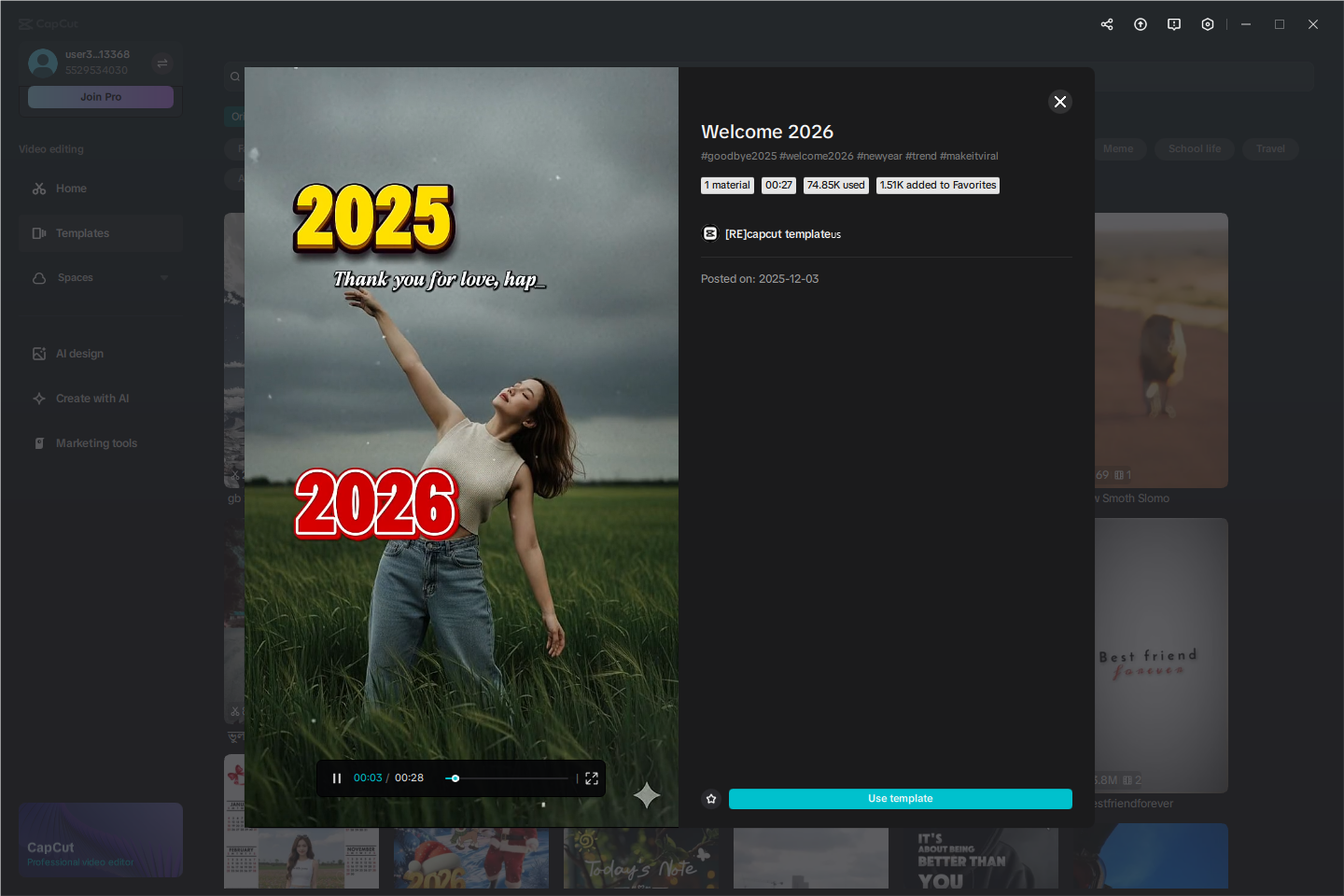Click the '74.85K used' tag
The height and width of the screenshot is (896, 1344).
[836, 186]
